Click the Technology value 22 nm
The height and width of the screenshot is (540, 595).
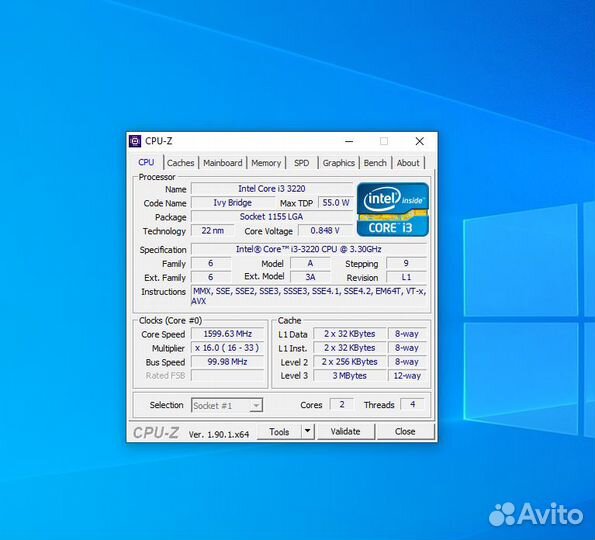click(212, 230)
